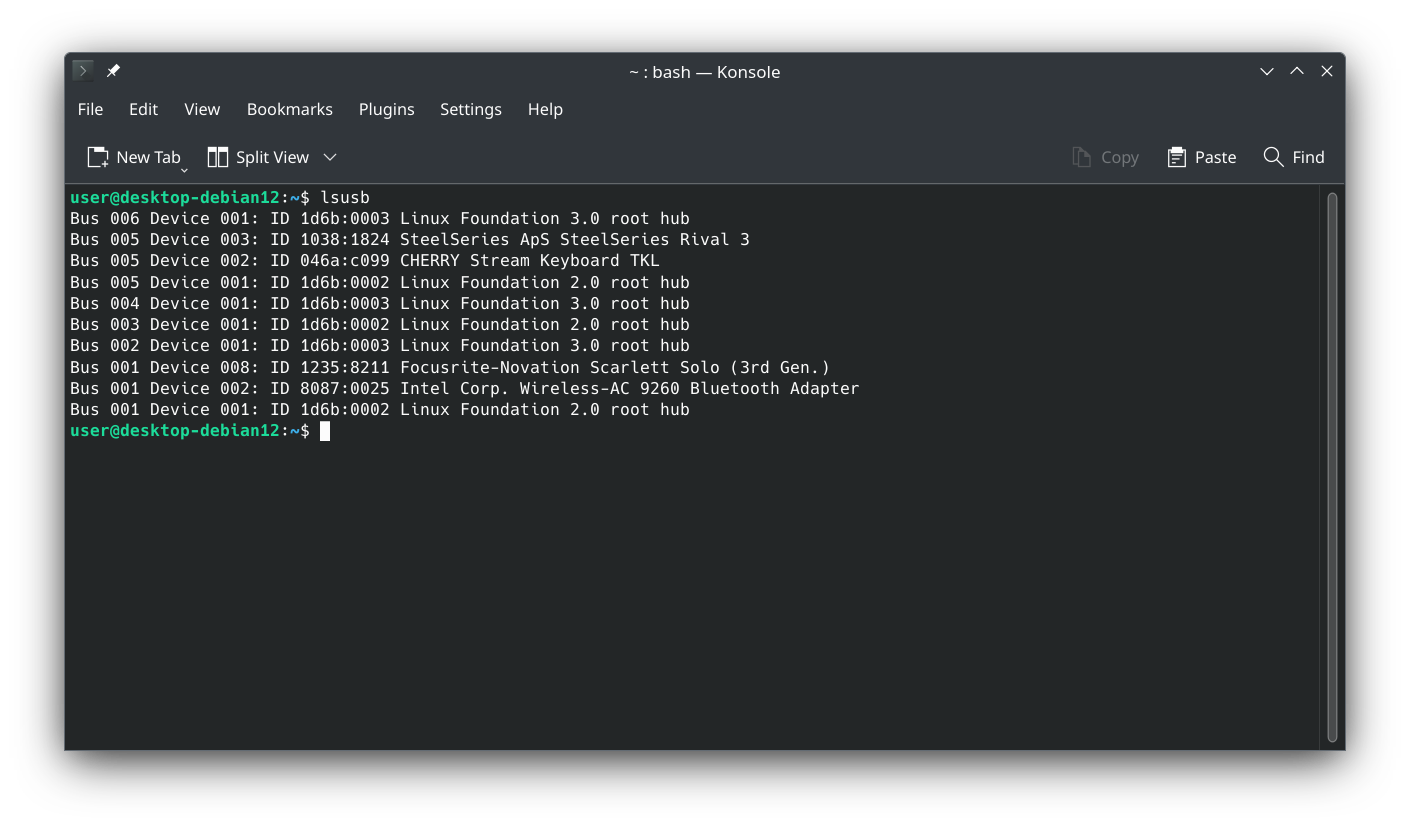Click the 'Bus 006 Device 001' line
Screen dimensions: 1410x827
380,218
